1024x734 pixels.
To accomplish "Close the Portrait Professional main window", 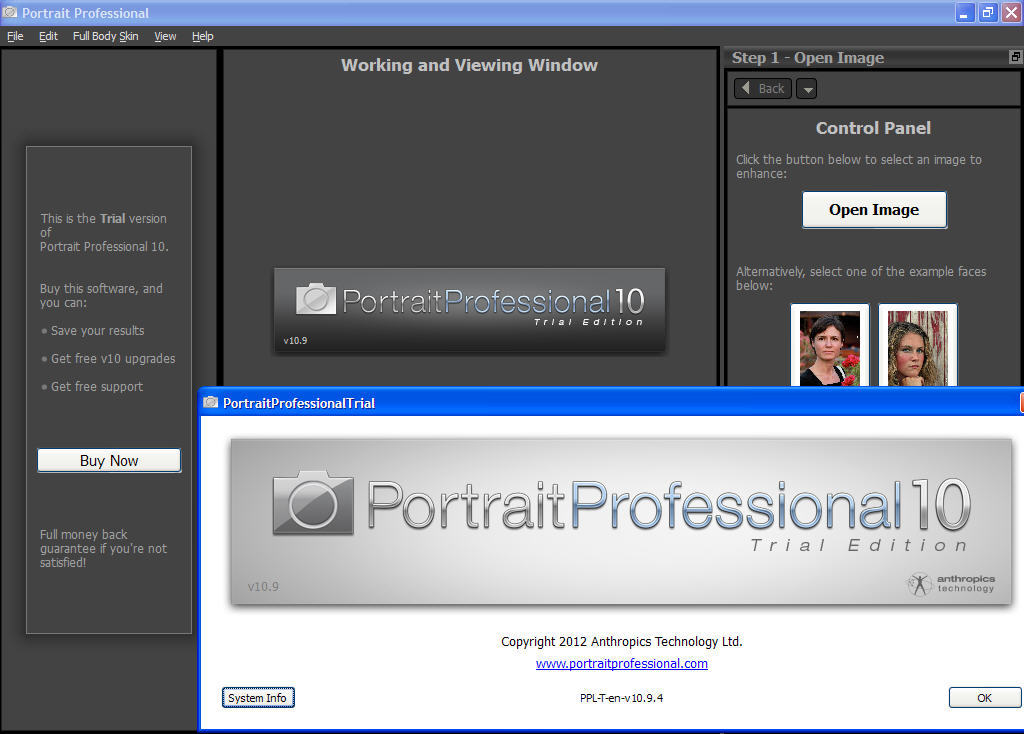I will tap(1012, 12).
